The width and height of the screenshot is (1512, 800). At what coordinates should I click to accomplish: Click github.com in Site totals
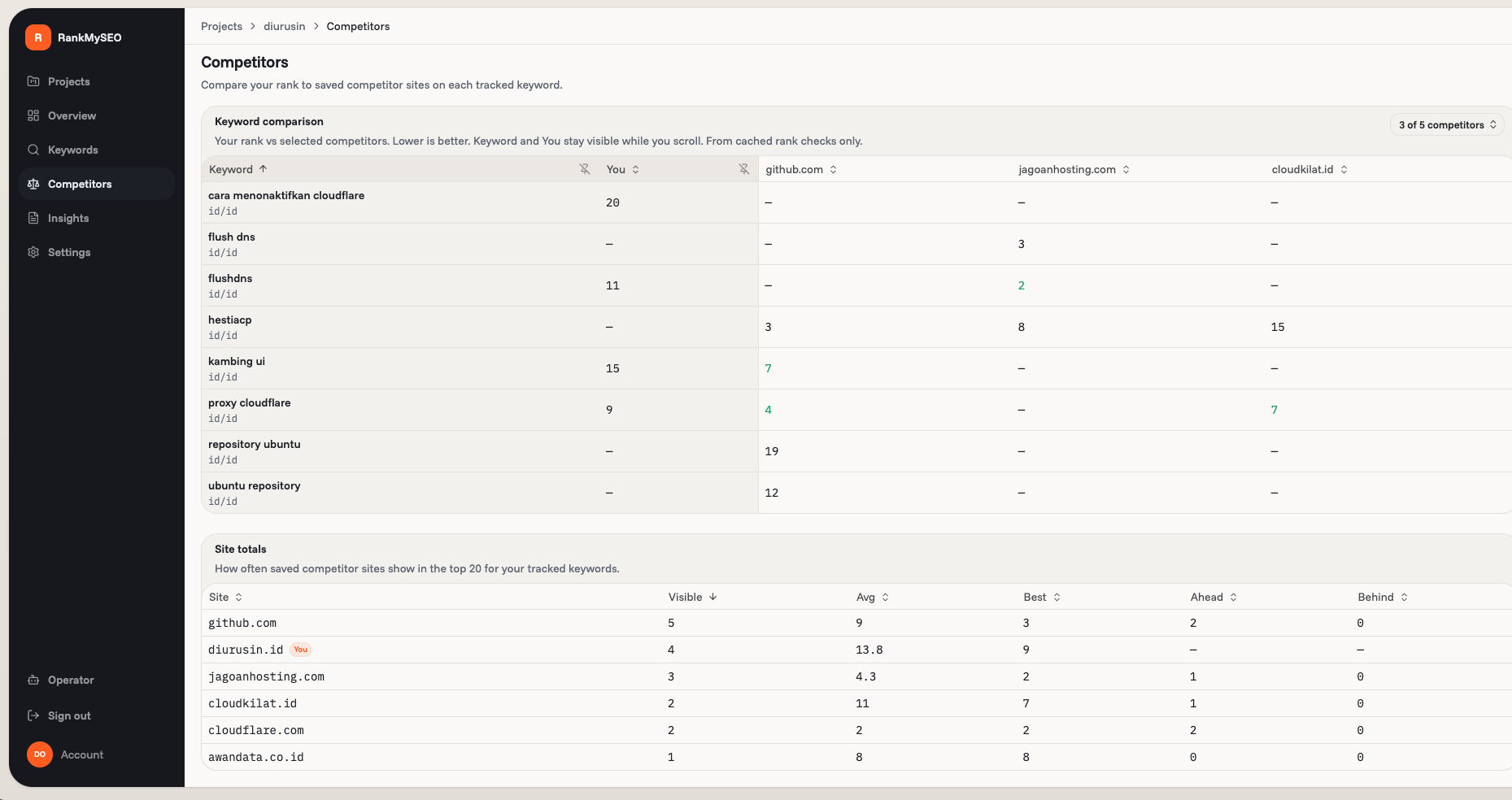[242, 623]
